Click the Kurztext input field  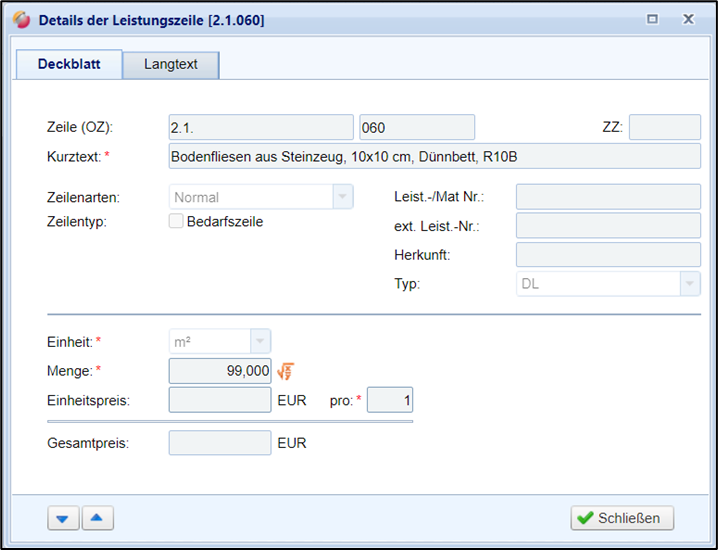coord(434,156)
